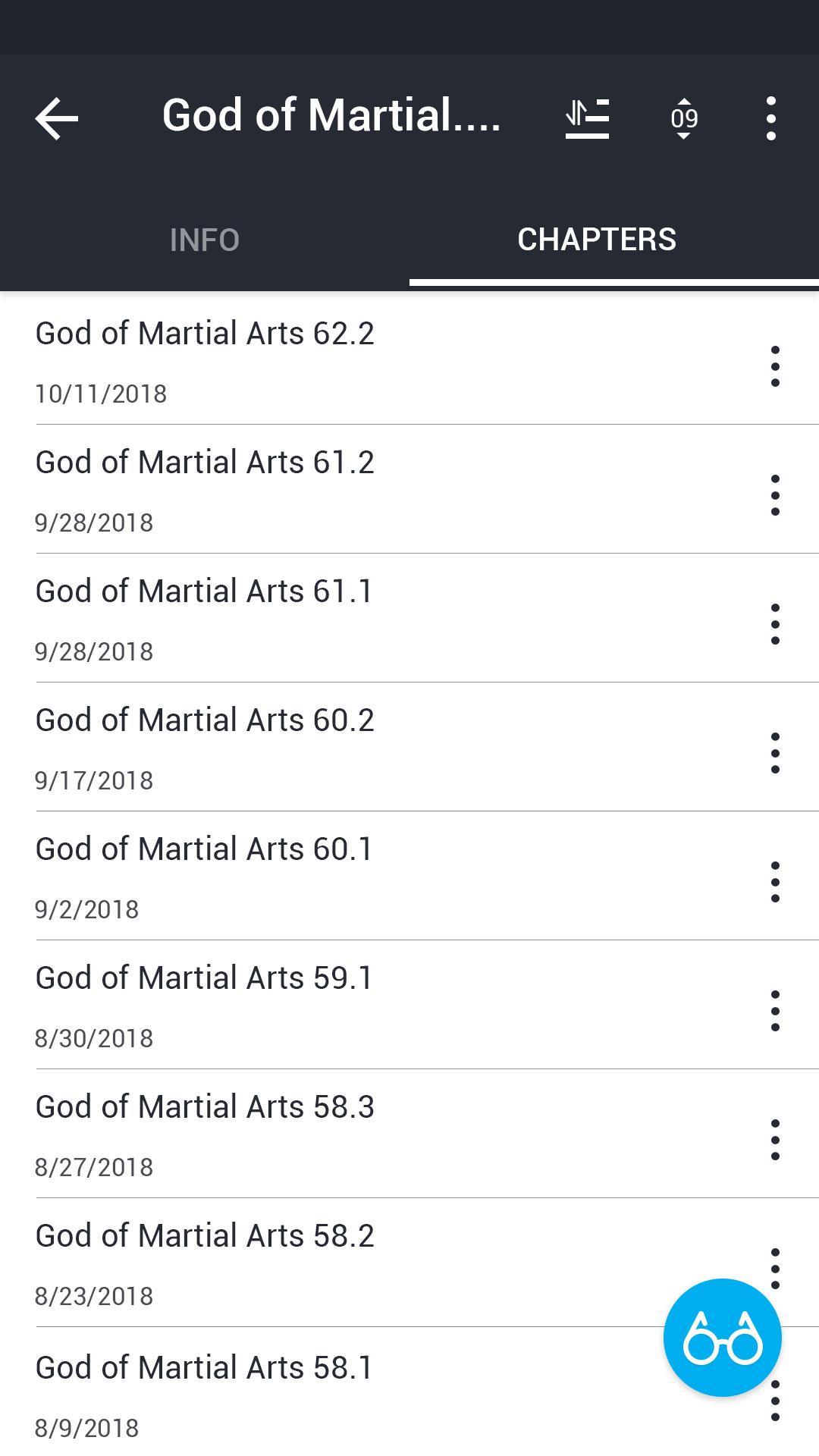Open overflow menu for chapter 60.1

[775, 882]
